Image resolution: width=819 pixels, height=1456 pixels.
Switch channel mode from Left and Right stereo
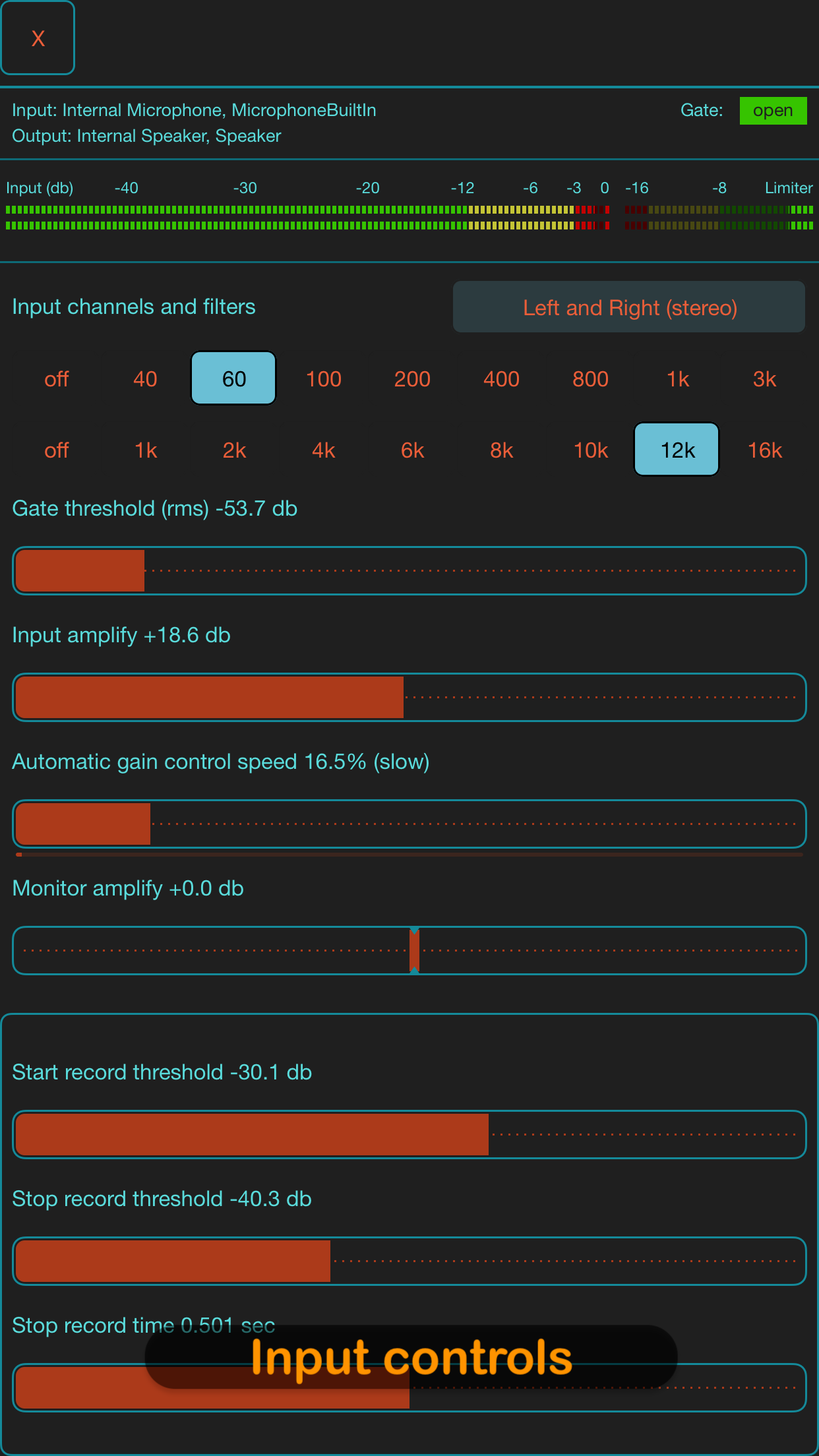(x=628, y=307)
